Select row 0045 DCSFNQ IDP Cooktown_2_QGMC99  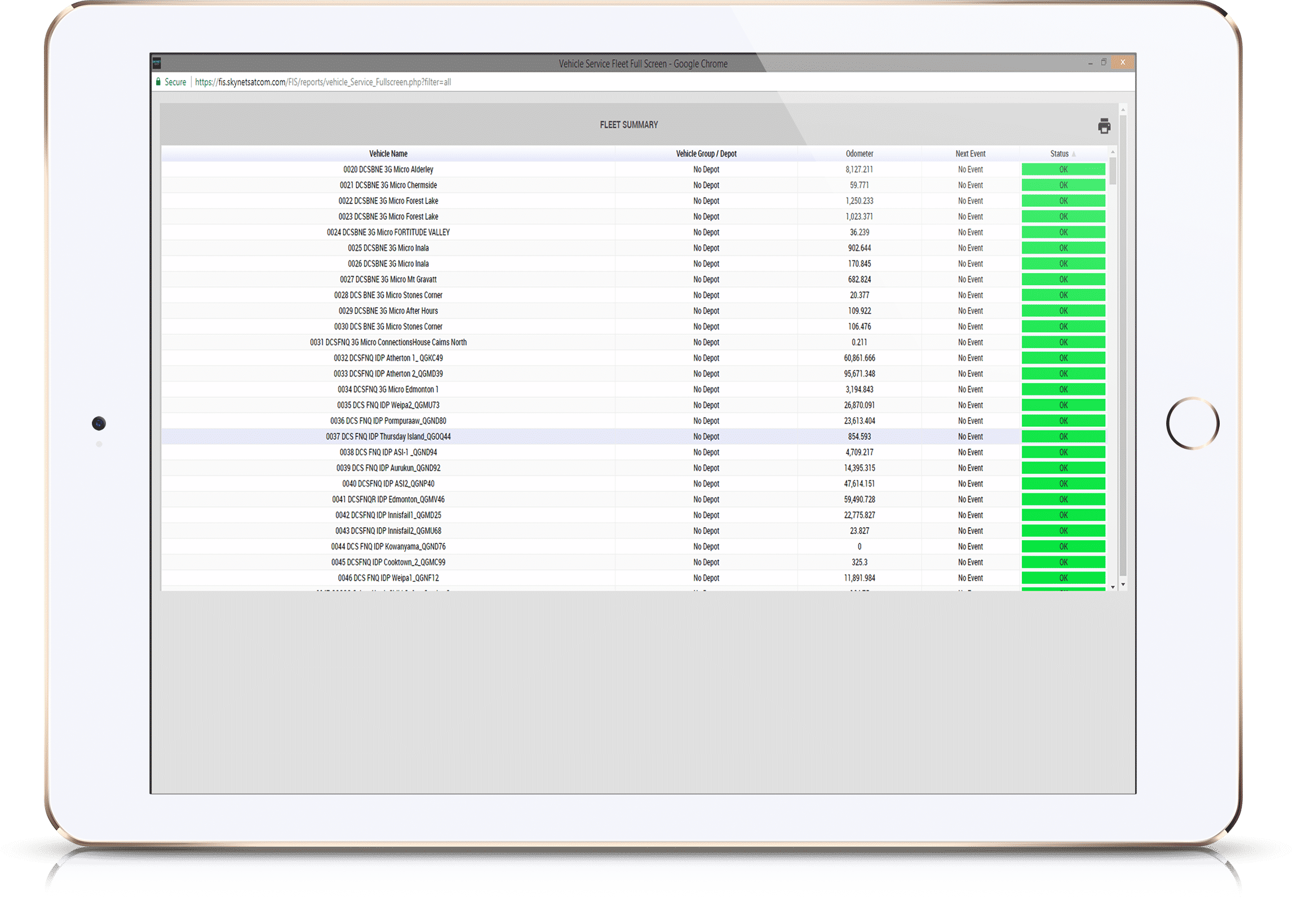[634, 562]
